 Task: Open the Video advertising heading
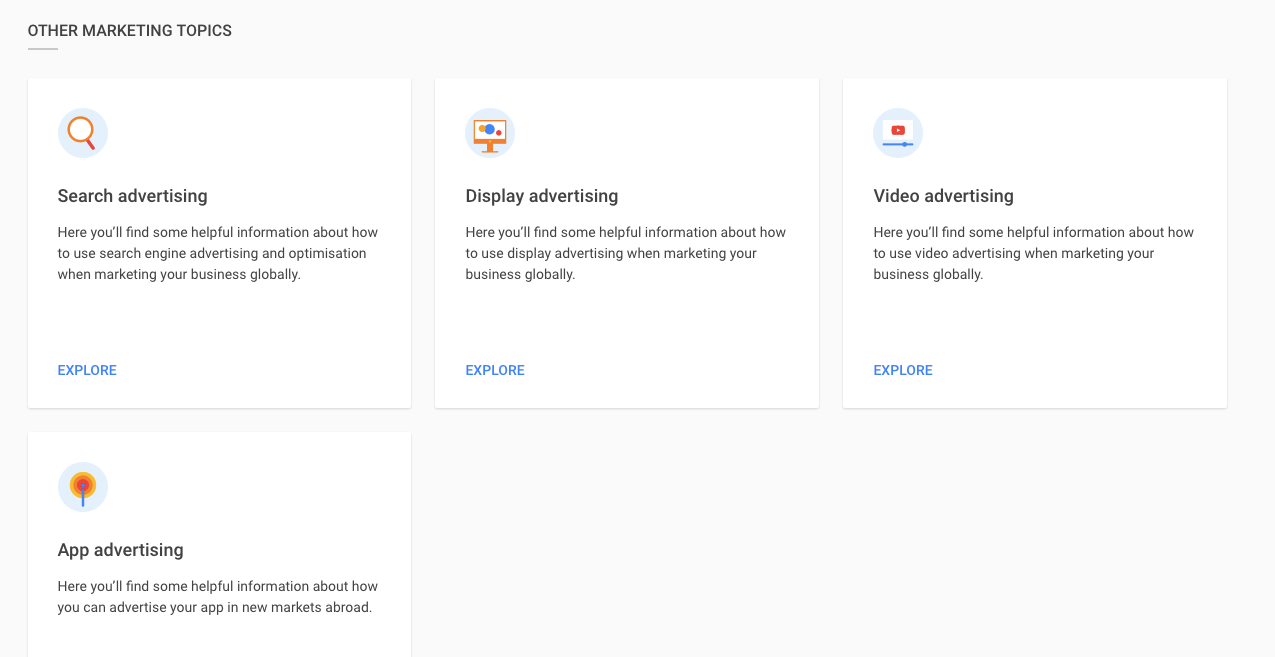pos(944,196)
